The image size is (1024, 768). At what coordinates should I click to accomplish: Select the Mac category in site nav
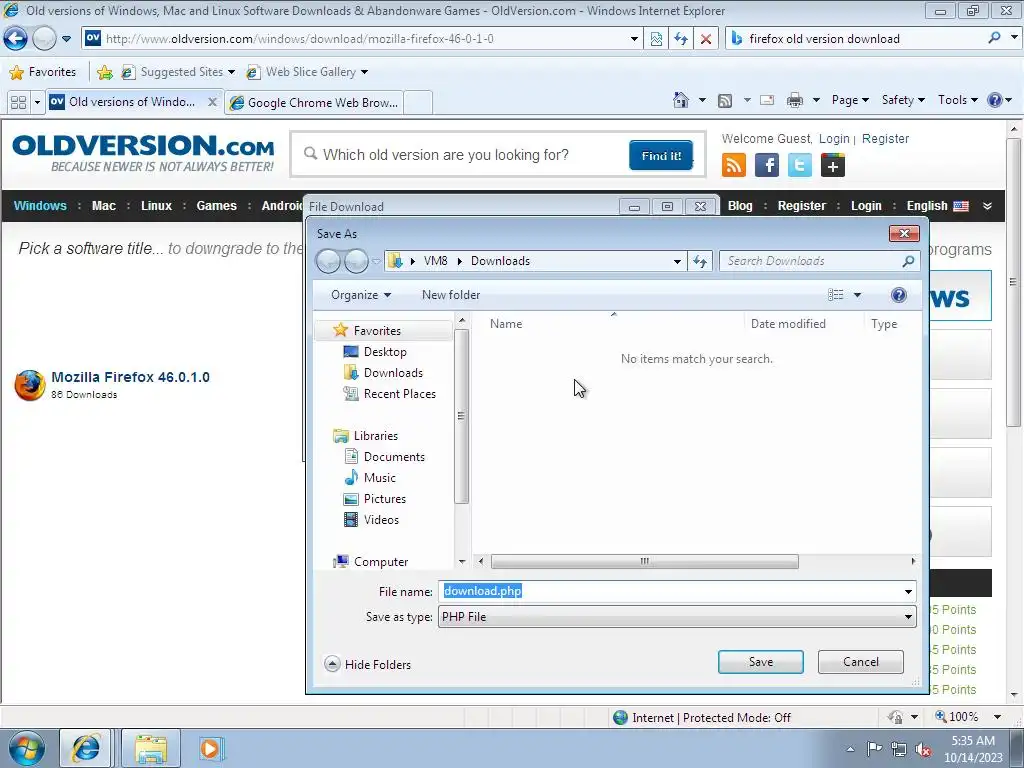(103, 206)
